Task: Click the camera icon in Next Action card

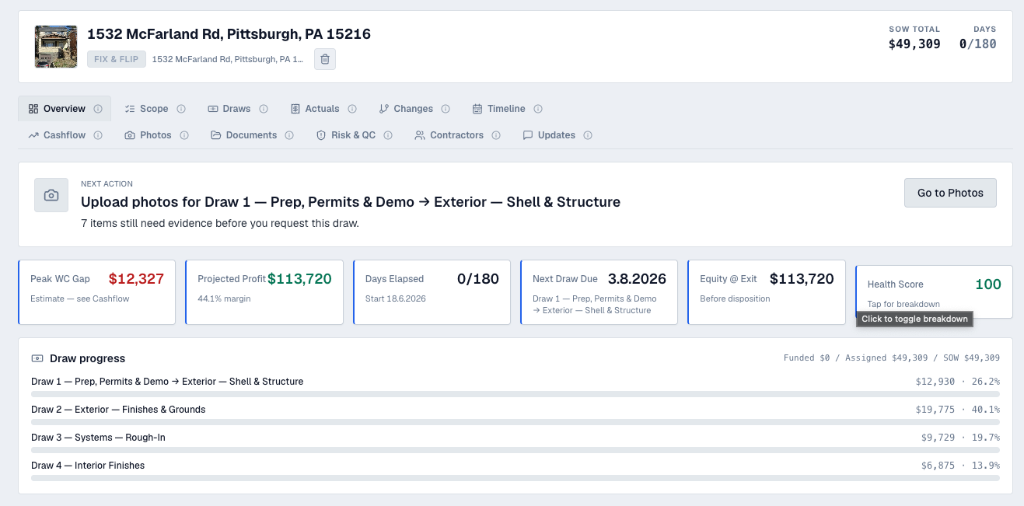Action: (51, 195)
